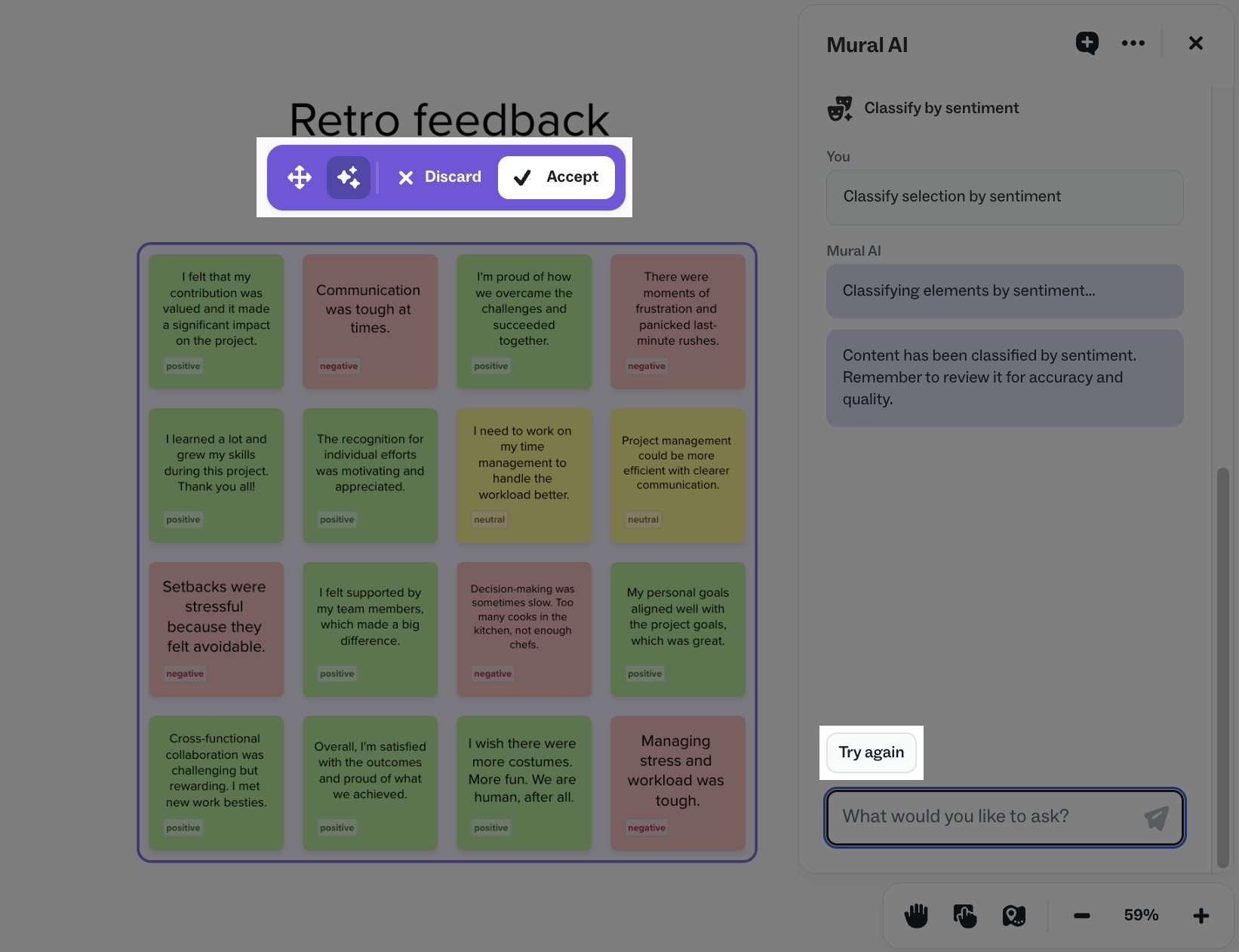
Task: Select the 'Setbacks were stressful' sticky note
Action: pyautogui.click(x=216, y=629)
